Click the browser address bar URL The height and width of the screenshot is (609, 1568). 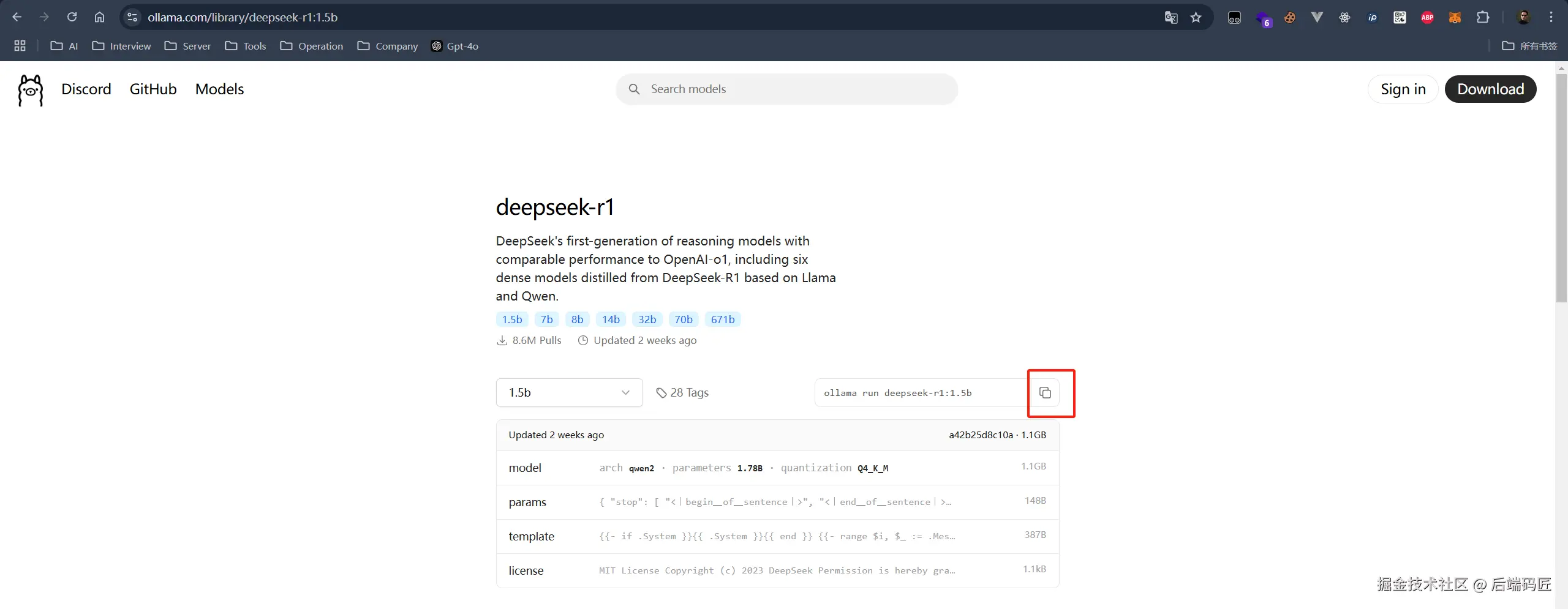pyautogui.click(x=243, y=17)
